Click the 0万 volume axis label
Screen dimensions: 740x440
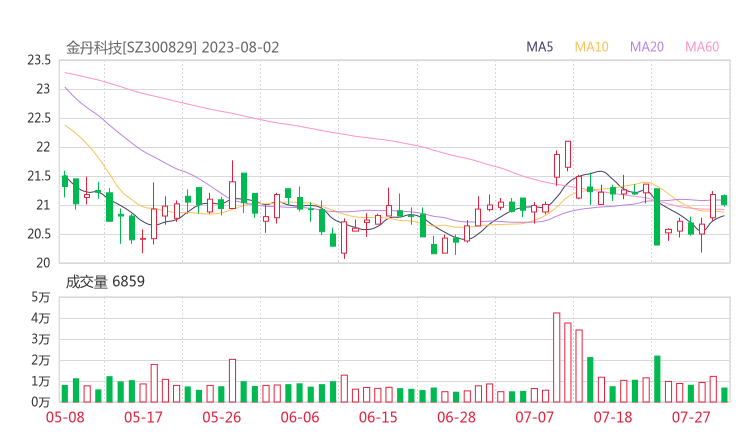[41, 402]
